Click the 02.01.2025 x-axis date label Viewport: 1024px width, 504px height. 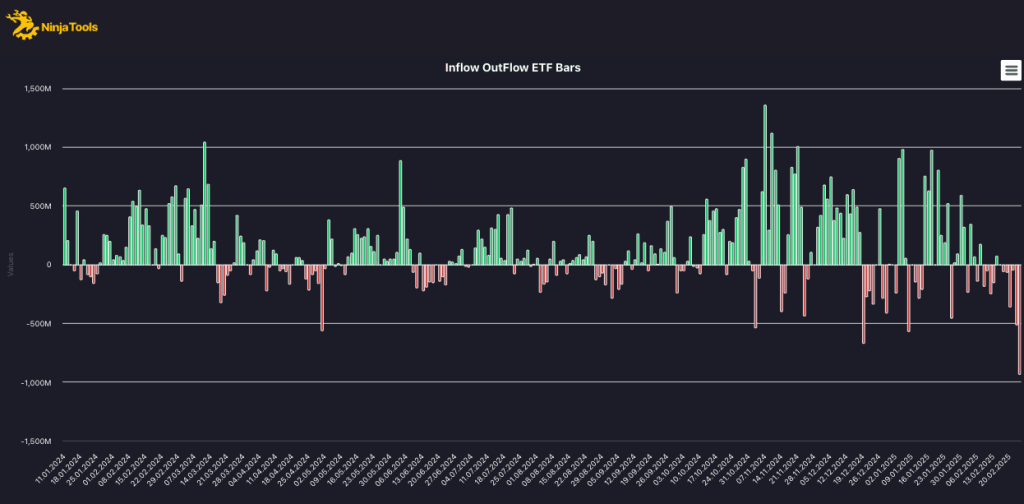[880, 469]
